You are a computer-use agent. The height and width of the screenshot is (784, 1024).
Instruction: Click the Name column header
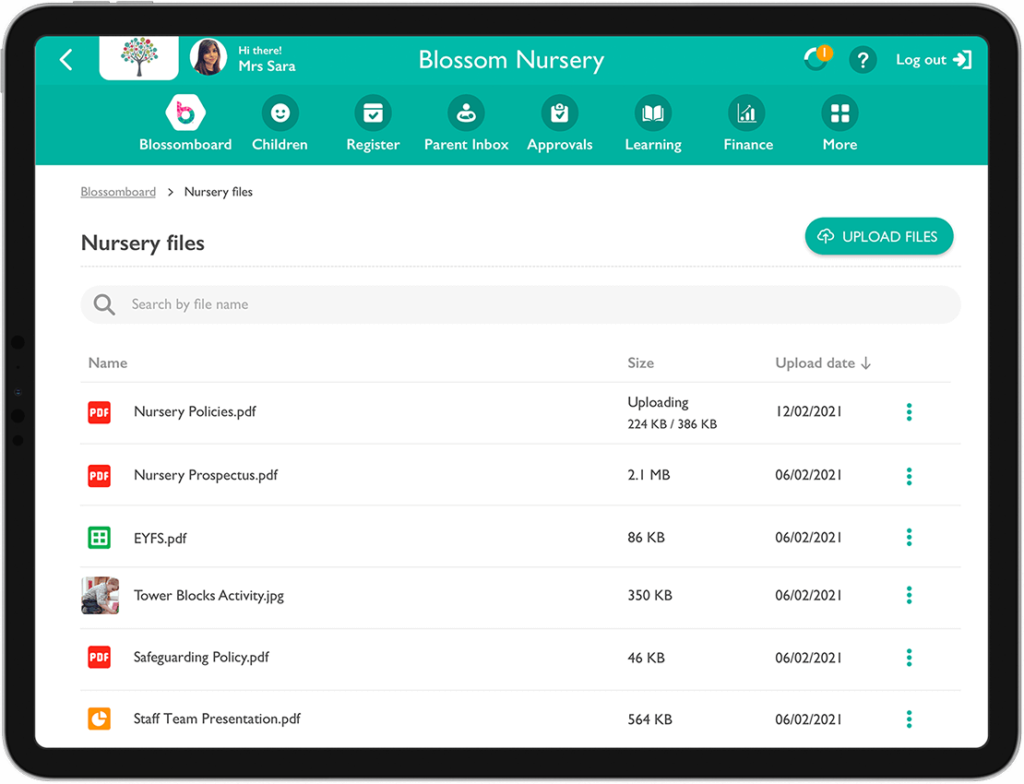coord(108,363)
